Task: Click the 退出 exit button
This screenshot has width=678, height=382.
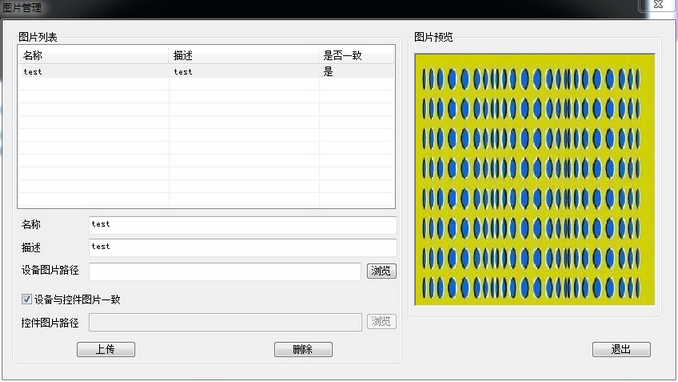Action: (x=621, y=350)
